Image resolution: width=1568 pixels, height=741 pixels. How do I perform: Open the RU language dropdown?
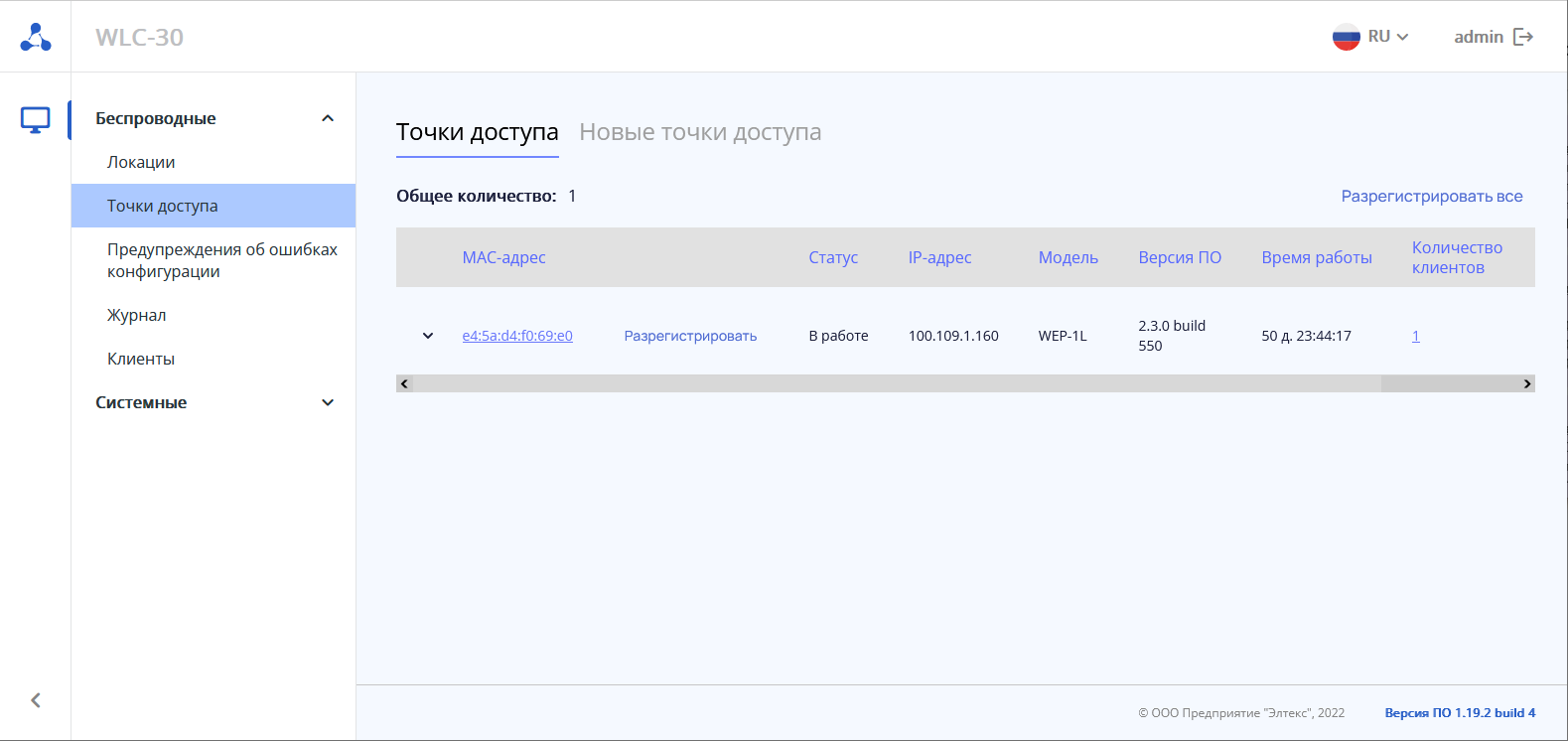tap(1388, 37)
